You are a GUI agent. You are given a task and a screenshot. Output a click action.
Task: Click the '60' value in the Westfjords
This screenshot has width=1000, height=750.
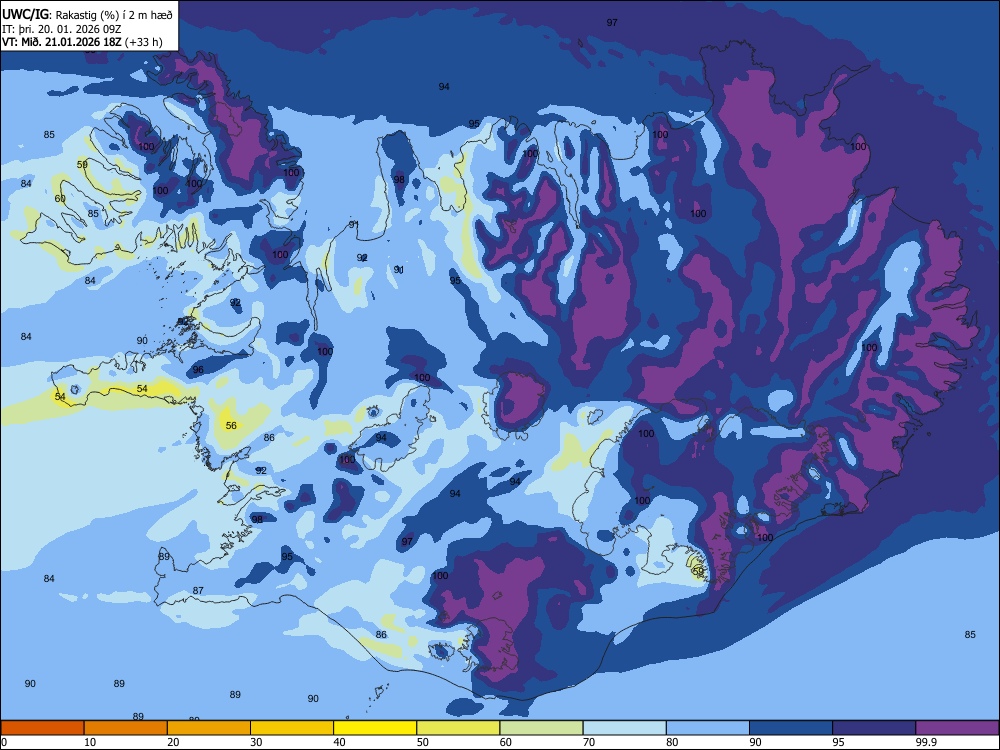60,198
